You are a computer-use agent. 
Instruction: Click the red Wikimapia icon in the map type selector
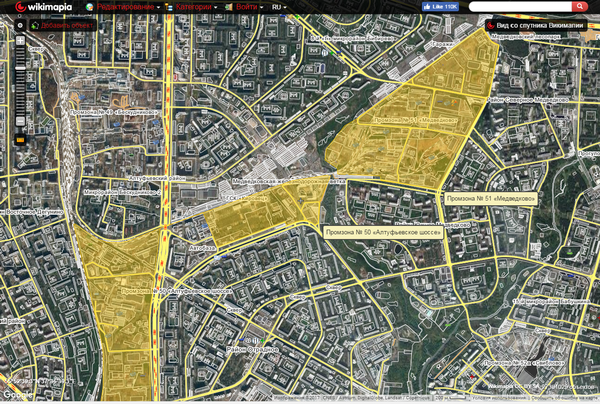[x=488, y=25]
